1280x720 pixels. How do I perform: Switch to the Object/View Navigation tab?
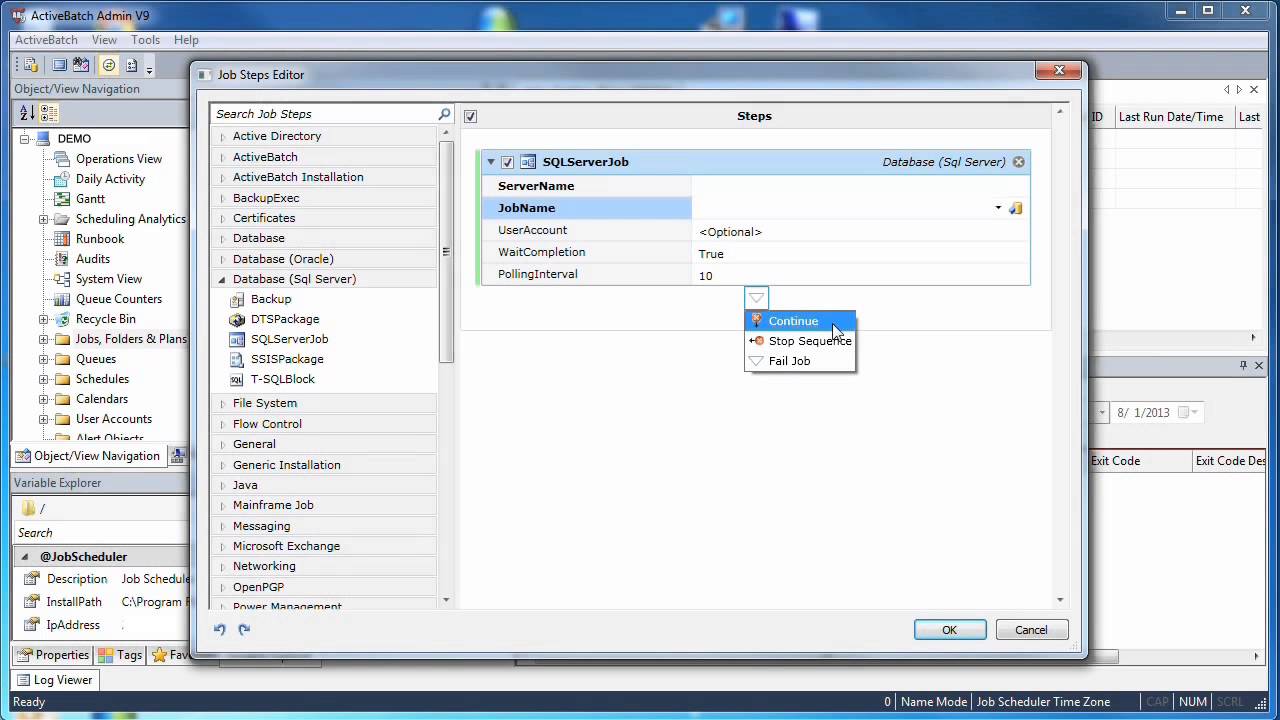(88, 456)
